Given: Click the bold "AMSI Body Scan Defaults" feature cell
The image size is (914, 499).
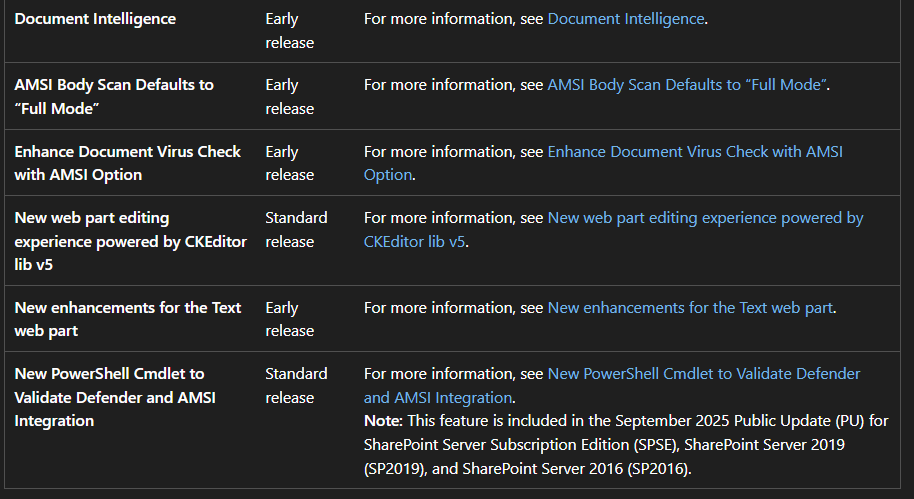Looking at the screenshot, I should 114,96.
